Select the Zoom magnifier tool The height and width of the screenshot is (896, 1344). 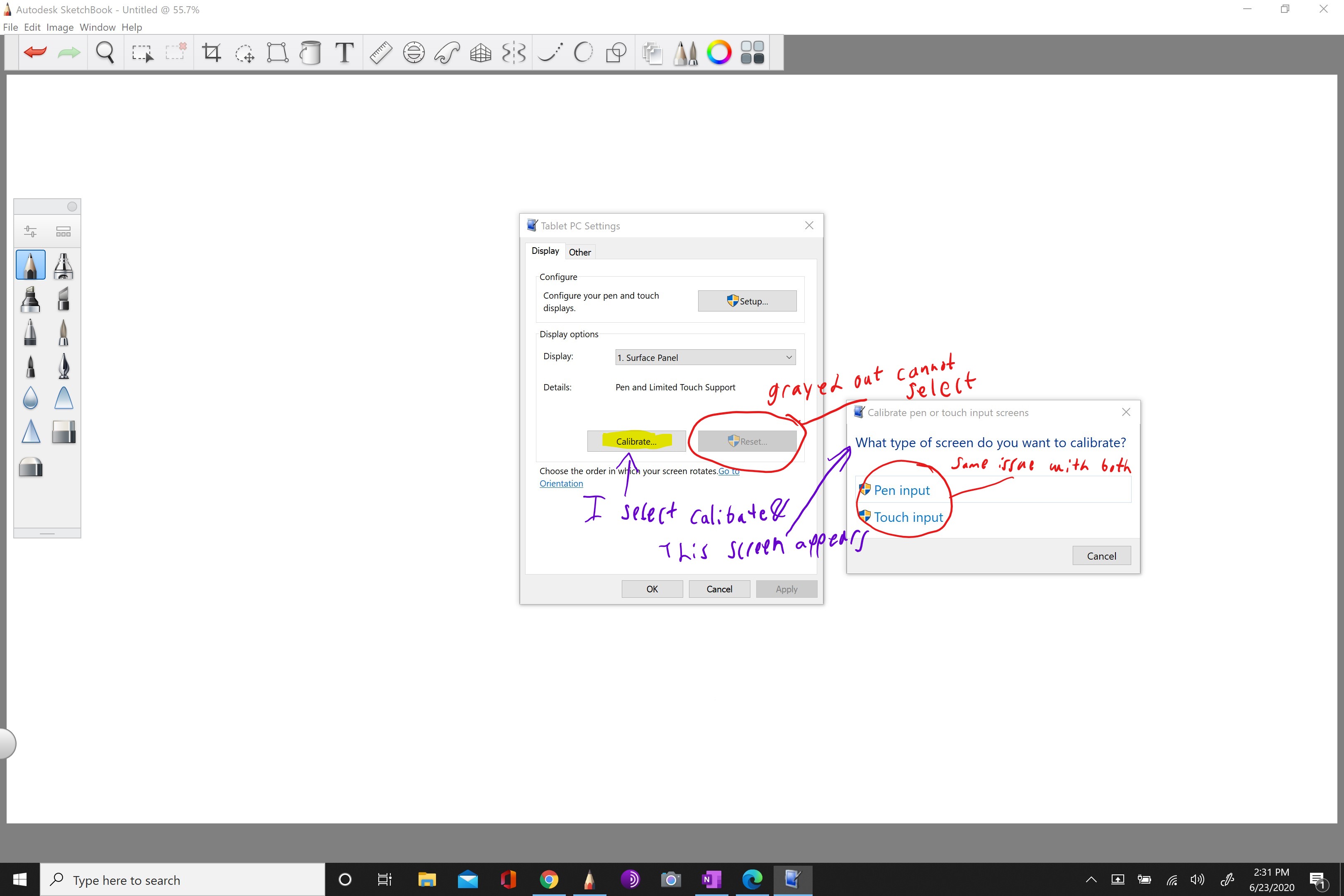click(105, 53)
